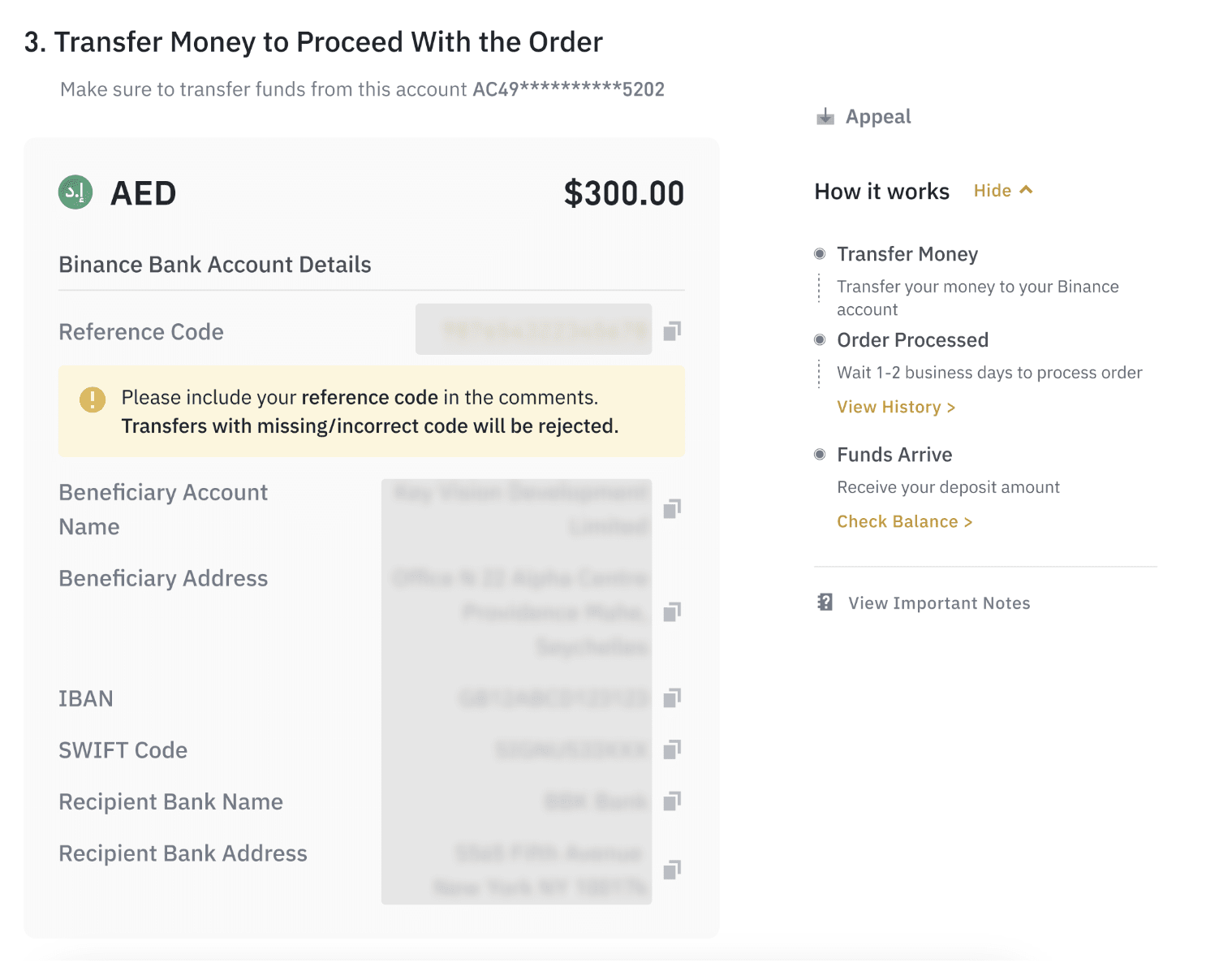The height and width of the screenshot is (963, 1232).
Task: Select the Order Processed step bullet
Action: point(820,339)
